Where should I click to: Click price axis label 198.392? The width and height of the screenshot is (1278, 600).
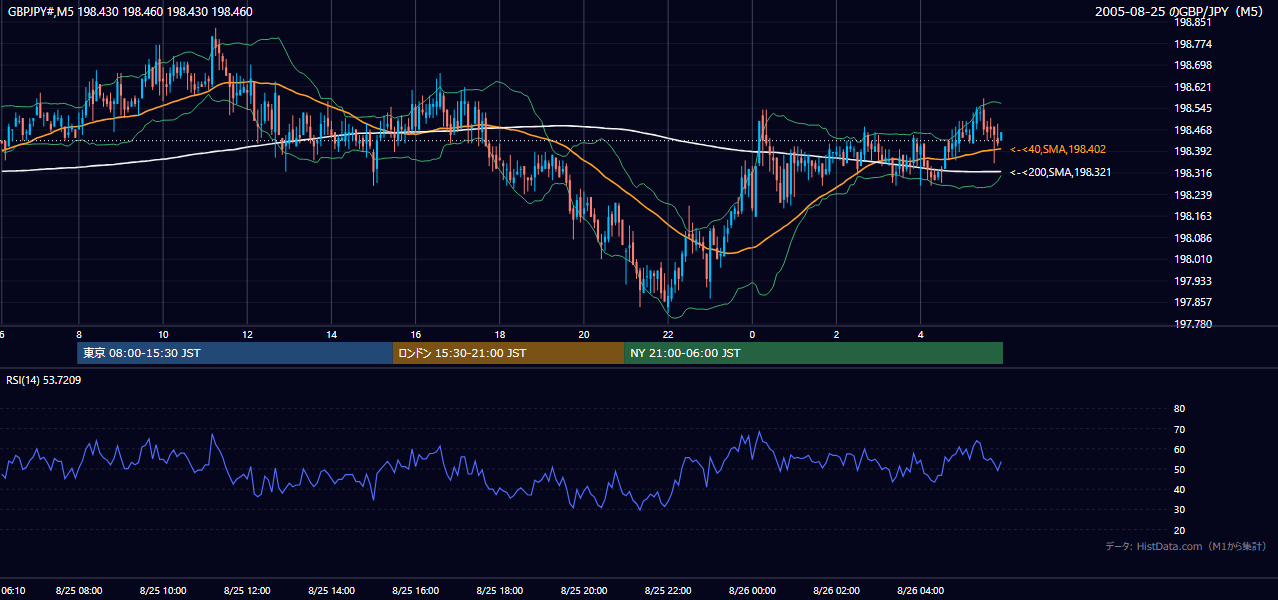pos(1193,151)
